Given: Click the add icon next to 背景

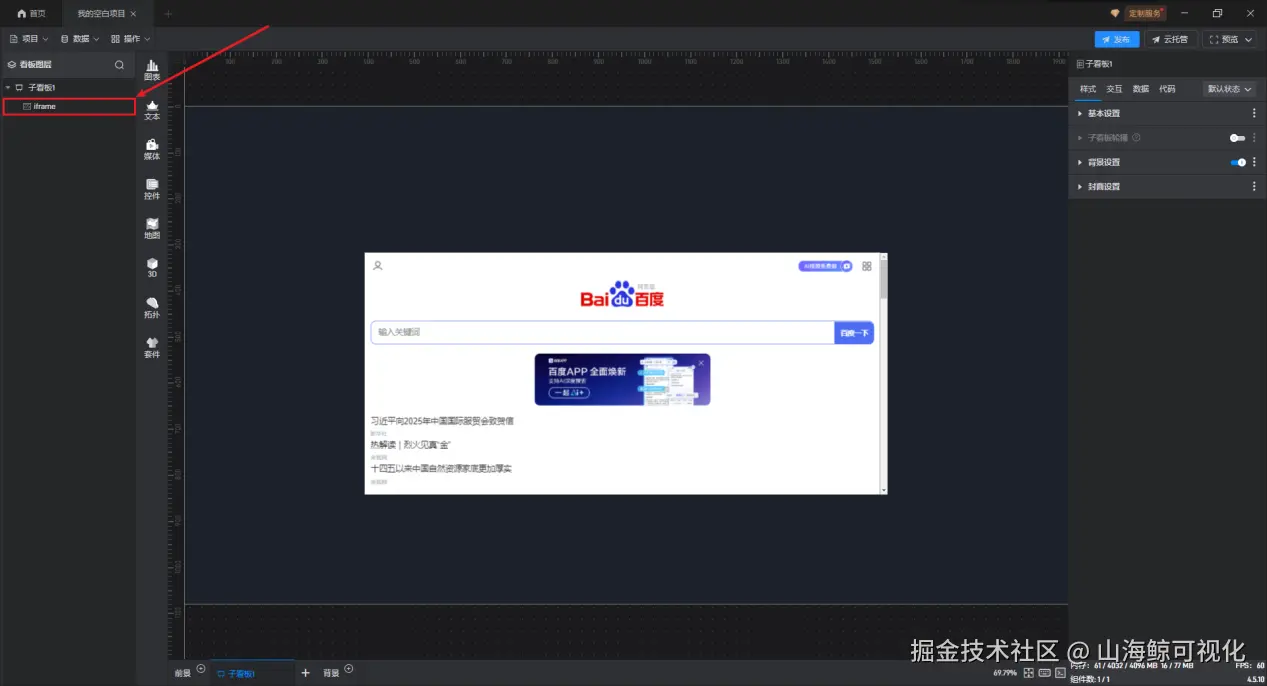Looking at the screenshot, I should 349,669.
